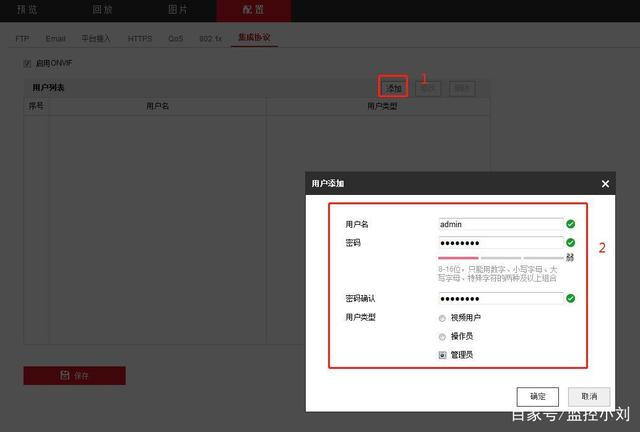Viewport: 640px width, 432px height.
Task: Click the 用户添加 dialog title
Action: pos(328,184)
